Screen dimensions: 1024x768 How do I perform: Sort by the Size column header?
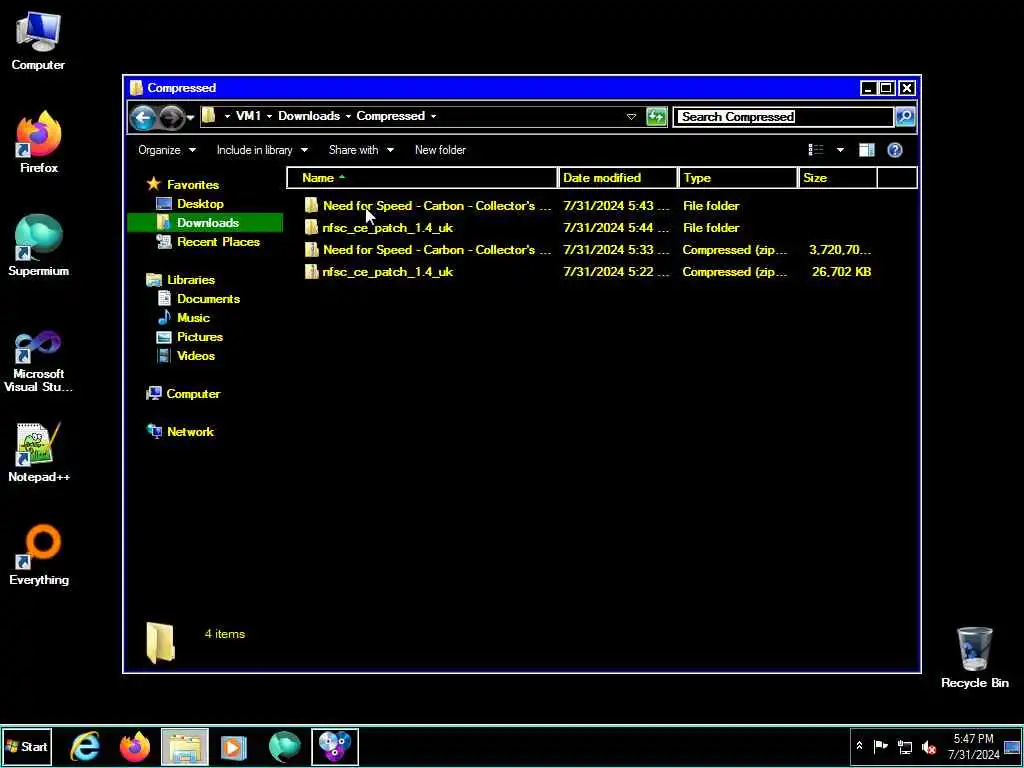838,178
